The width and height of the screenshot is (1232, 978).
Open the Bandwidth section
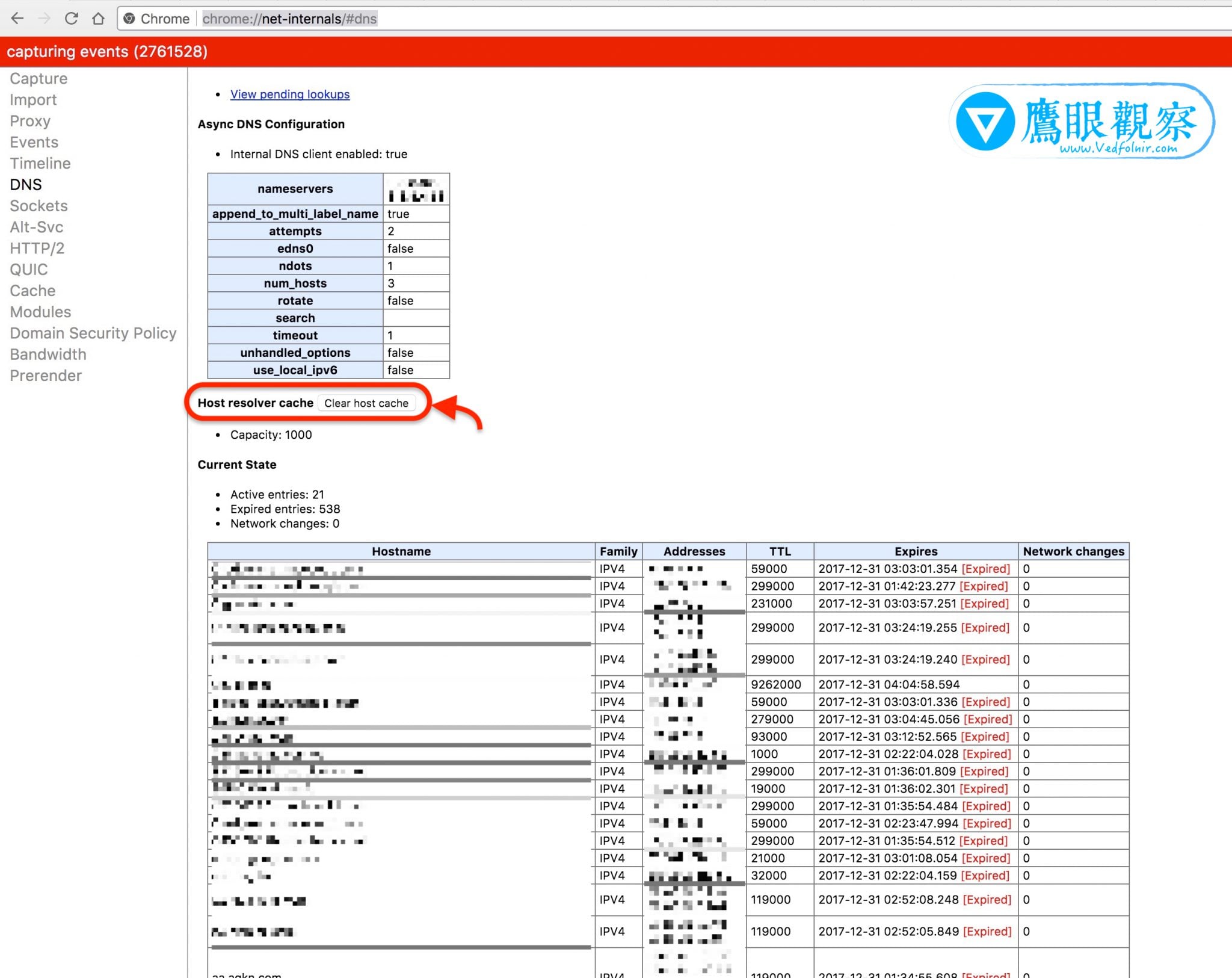coord(48,354)
